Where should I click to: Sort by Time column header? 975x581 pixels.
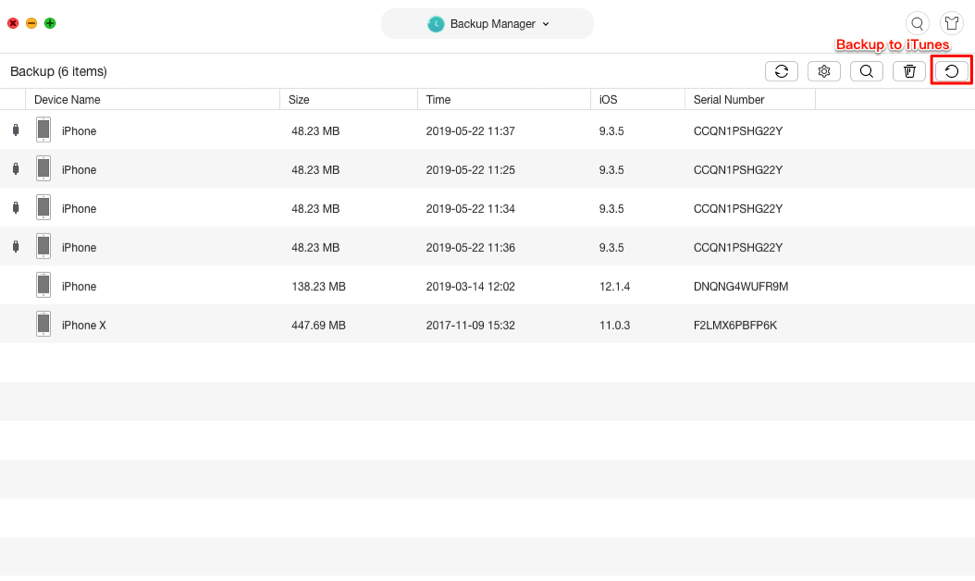504,100
